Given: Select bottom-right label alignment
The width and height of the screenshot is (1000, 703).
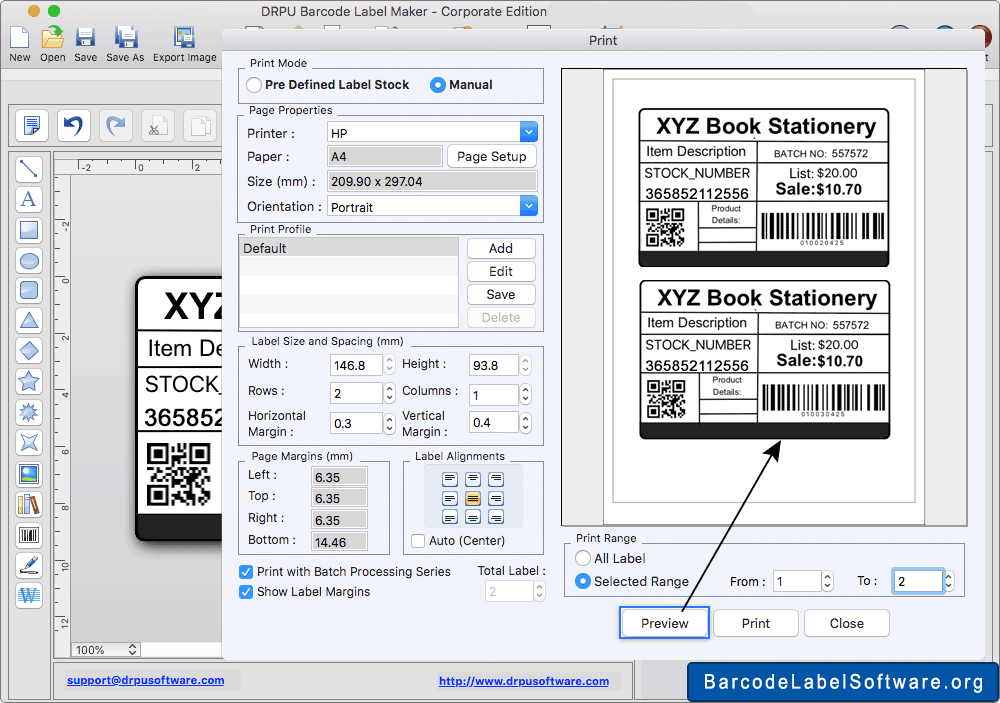Looking at the screenshot, I should pos(496,517).
